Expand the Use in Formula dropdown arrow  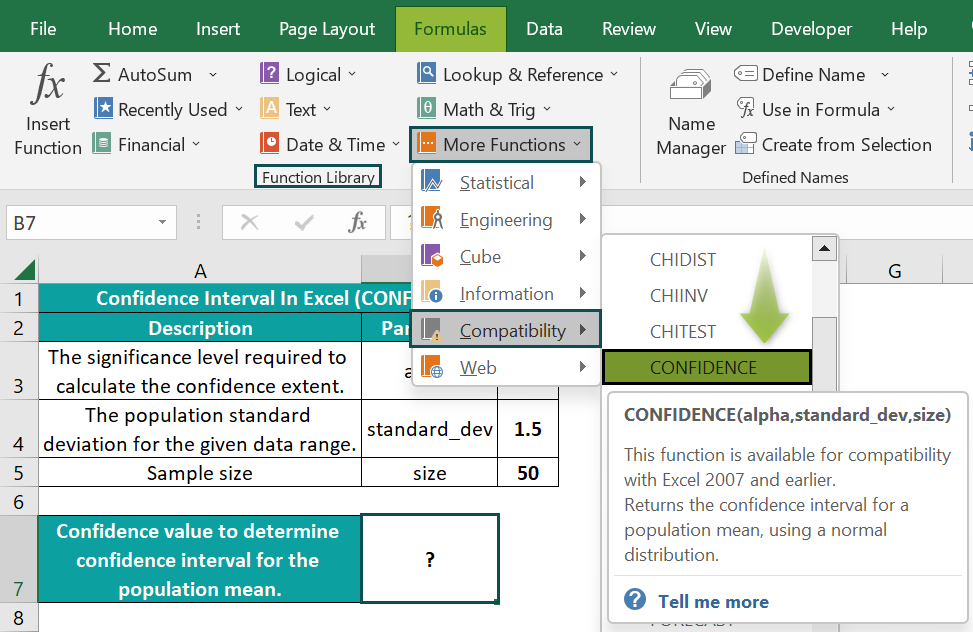pos(891,110)
